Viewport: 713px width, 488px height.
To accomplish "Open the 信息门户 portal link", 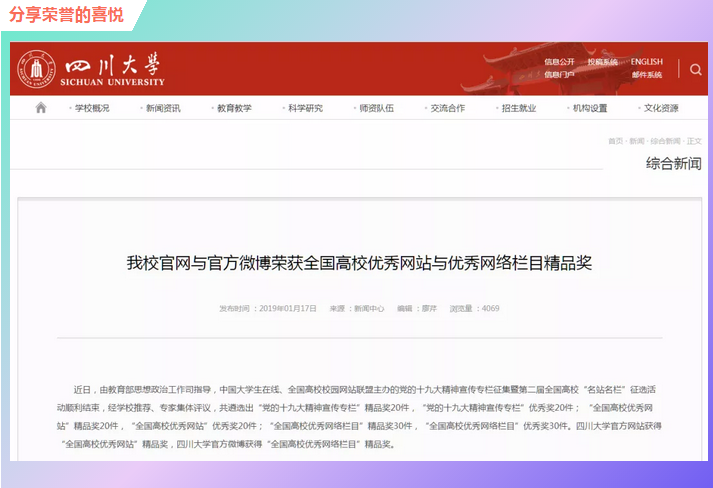I will point(559,75).
